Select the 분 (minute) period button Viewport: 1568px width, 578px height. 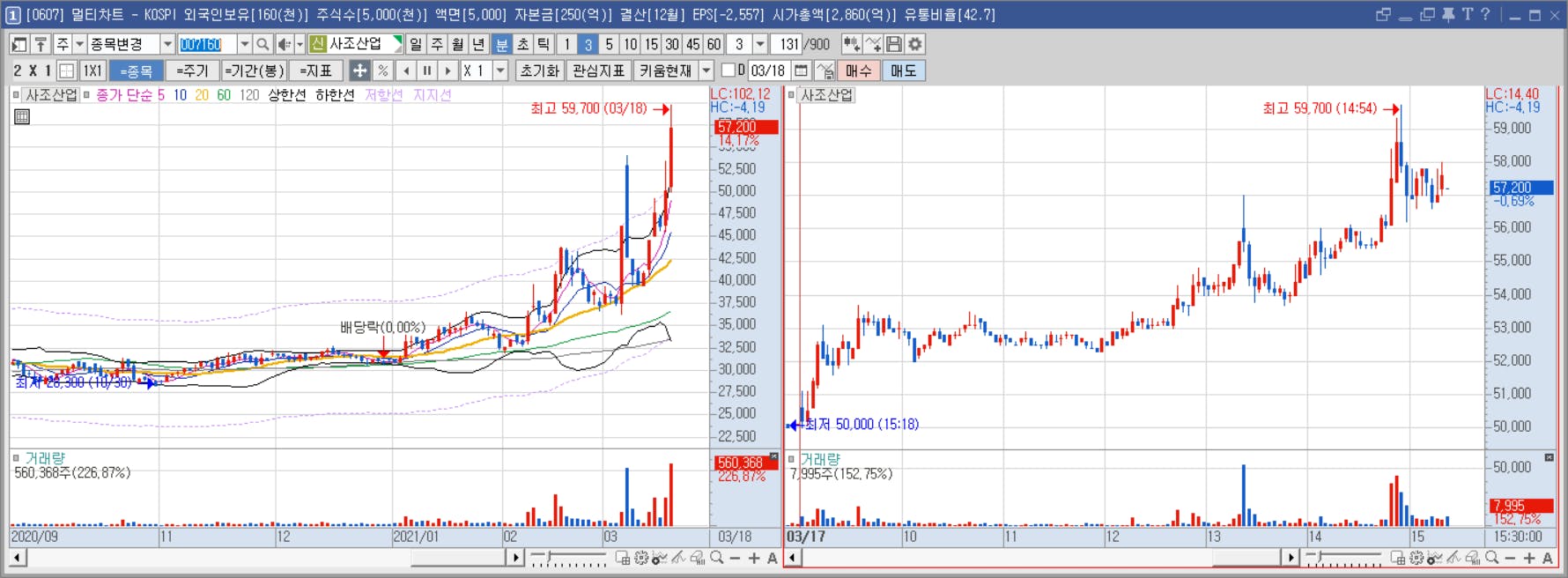point(502,44)
